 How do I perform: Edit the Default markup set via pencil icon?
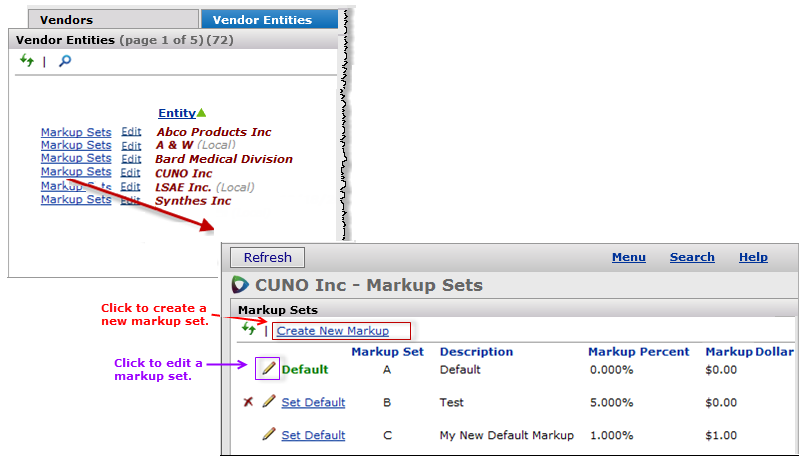[268, 369]
